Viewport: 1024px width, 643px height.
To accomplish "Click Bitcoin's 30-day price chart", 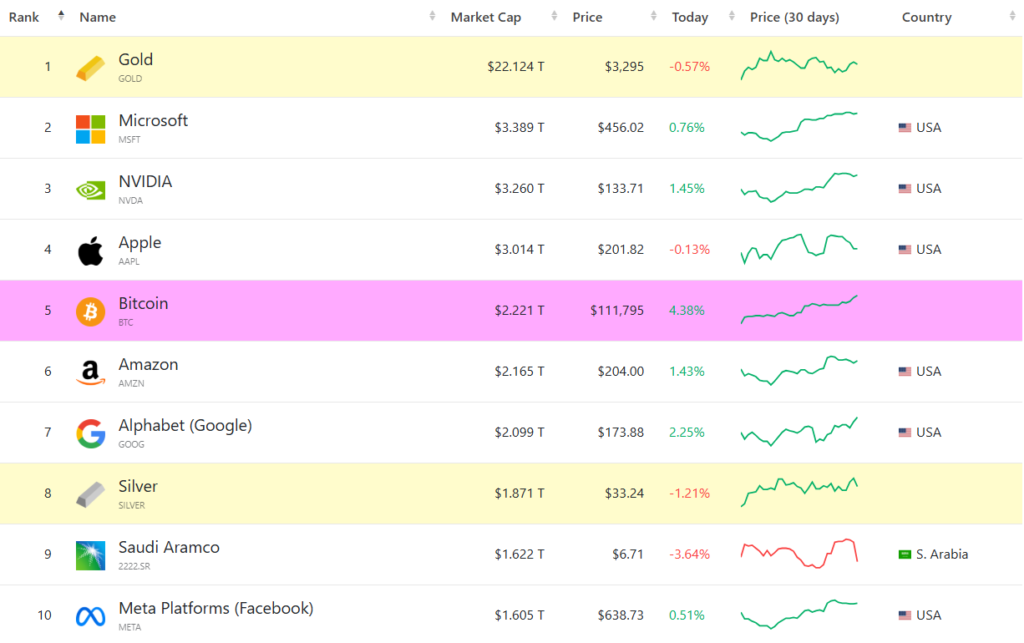I will point(799,310).
